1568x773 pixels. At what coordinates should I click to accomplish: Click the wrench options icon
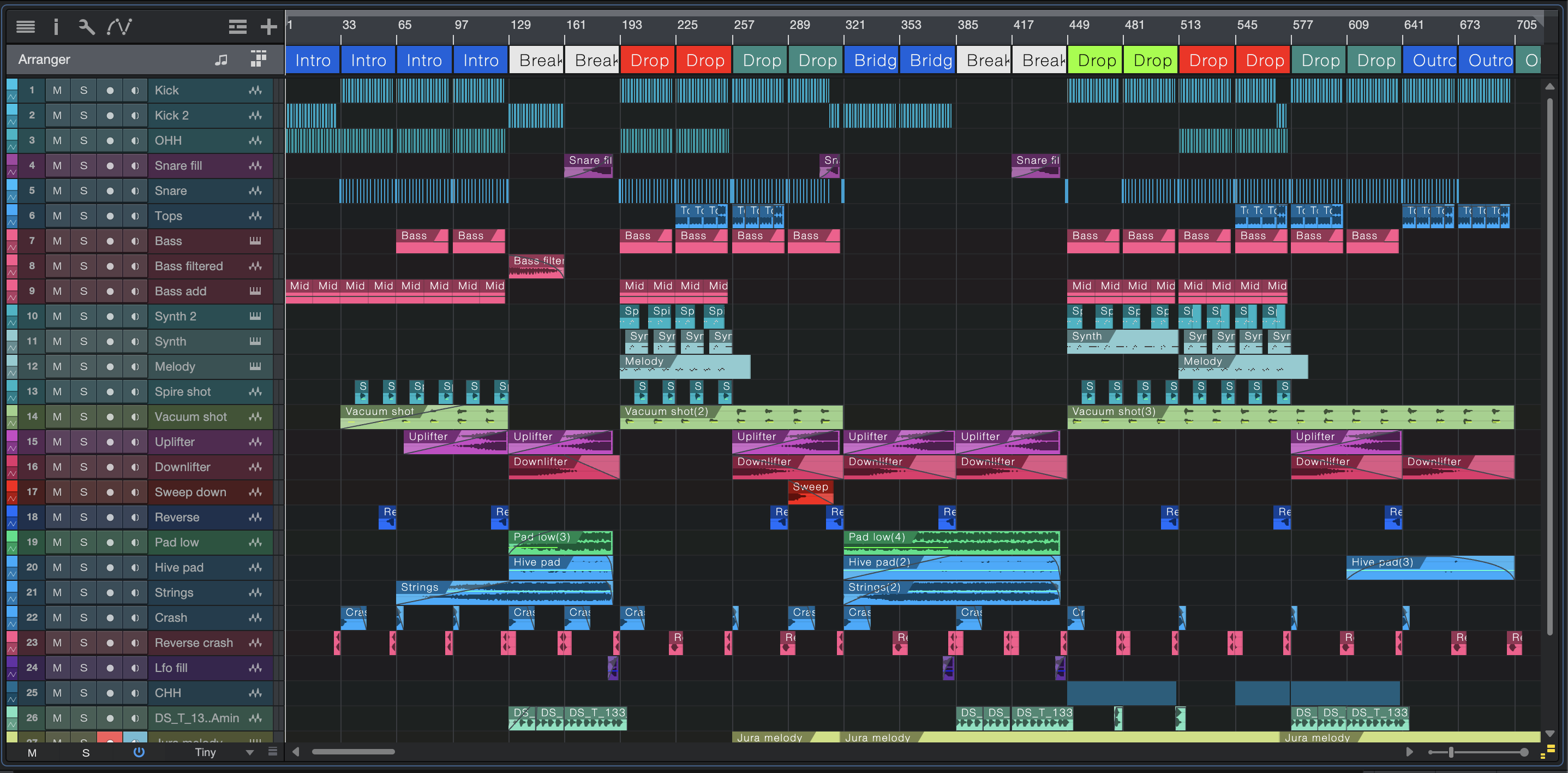pyautogui.click(x=86, y=26)
